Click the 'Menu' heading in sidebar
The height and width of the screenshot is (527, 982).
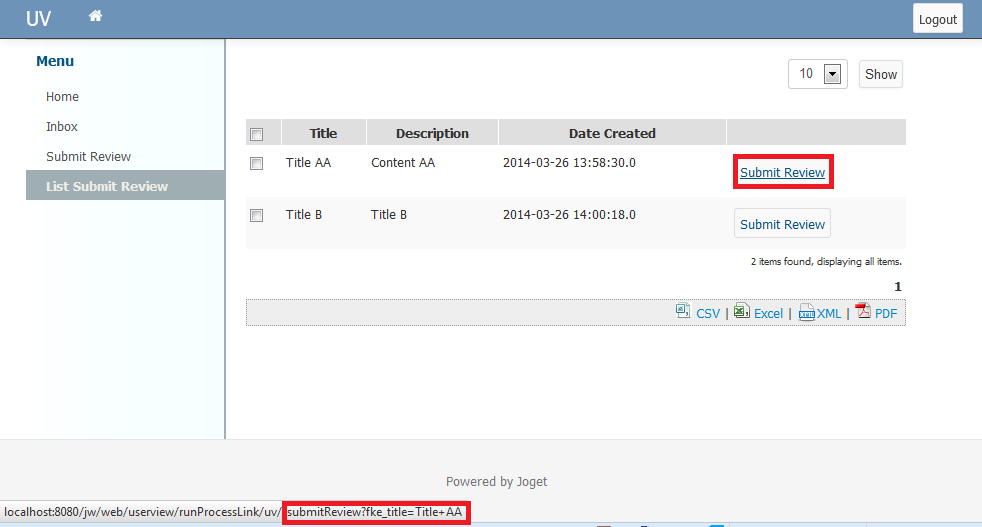point(55,61)
